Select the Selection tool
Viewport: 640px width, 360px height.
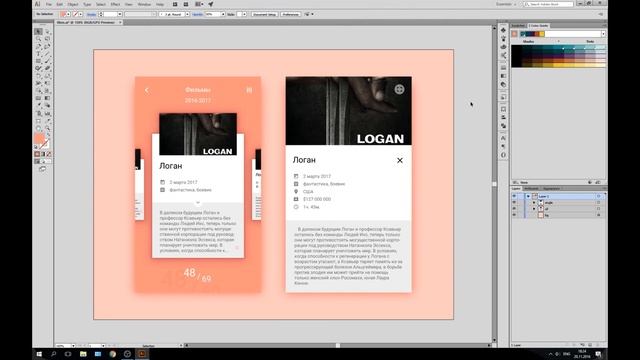(x=38, y=31)
